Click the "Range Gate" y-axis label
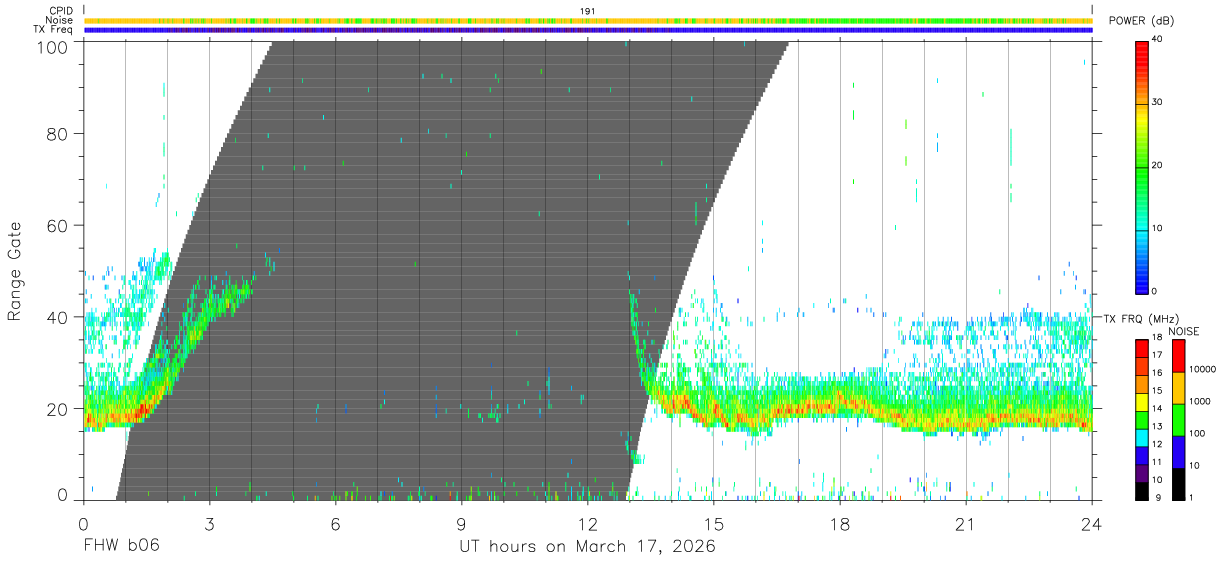 pos(15,271)
